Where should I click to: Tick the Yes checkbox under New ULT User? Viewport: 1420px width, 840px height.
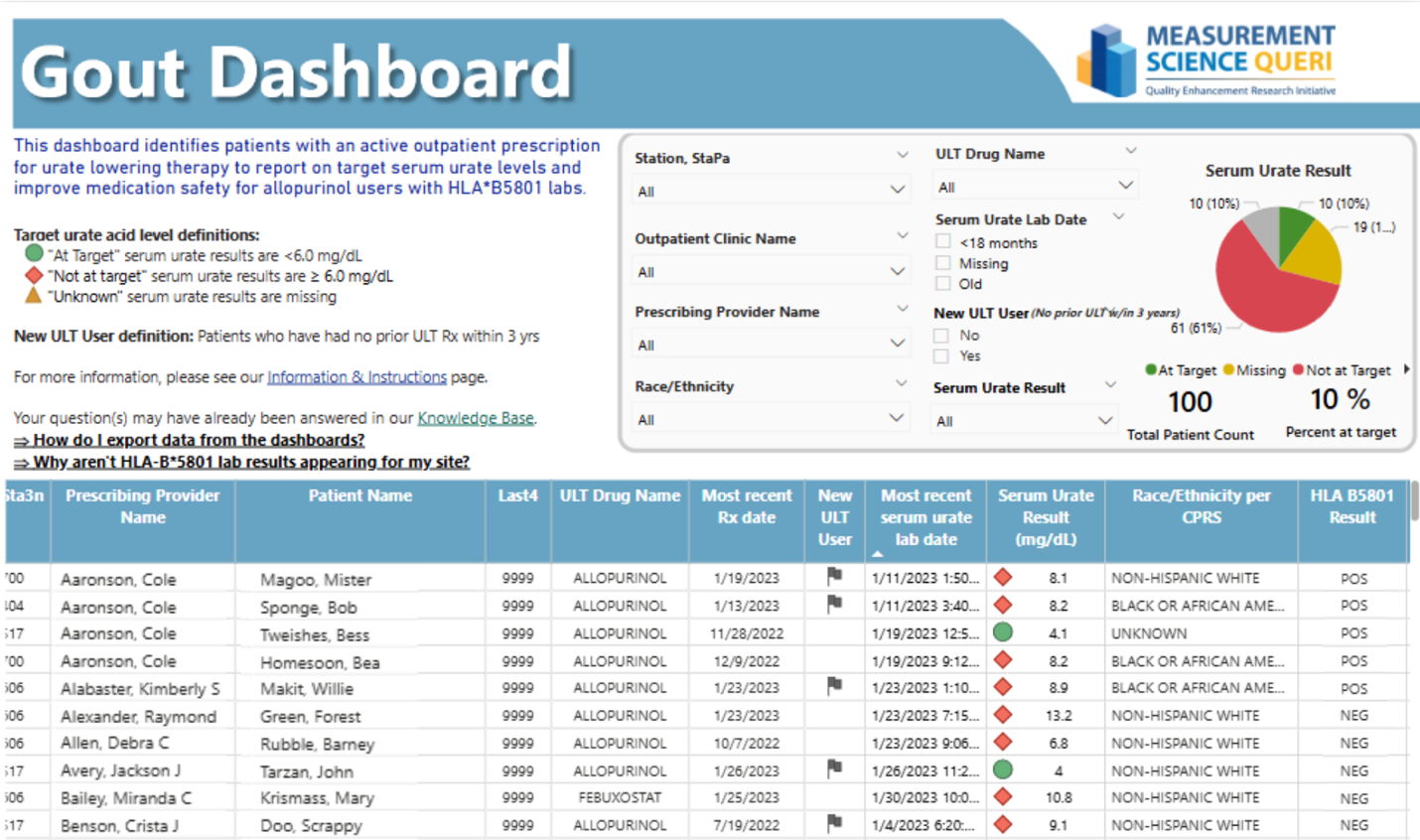[941, 355]
